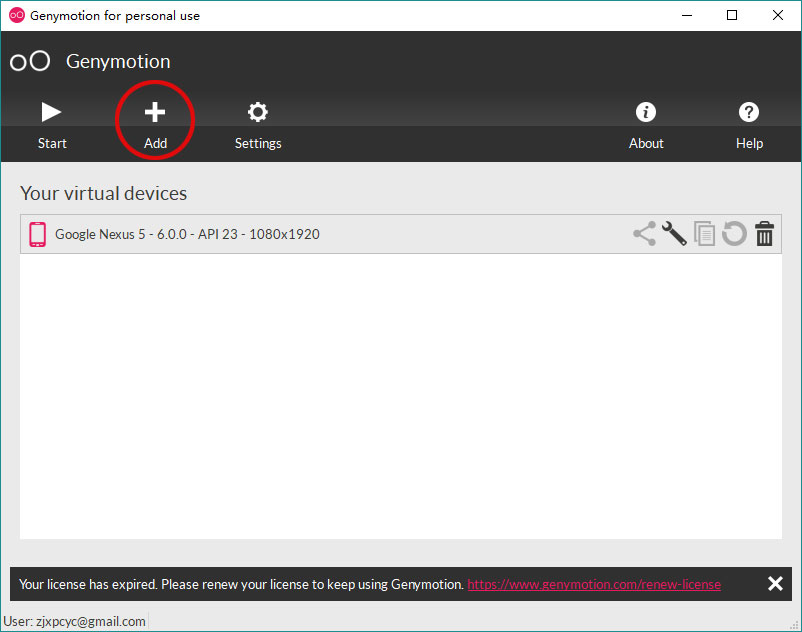Start the selected virtual device
802x632 pixels.
click(52, 125)
